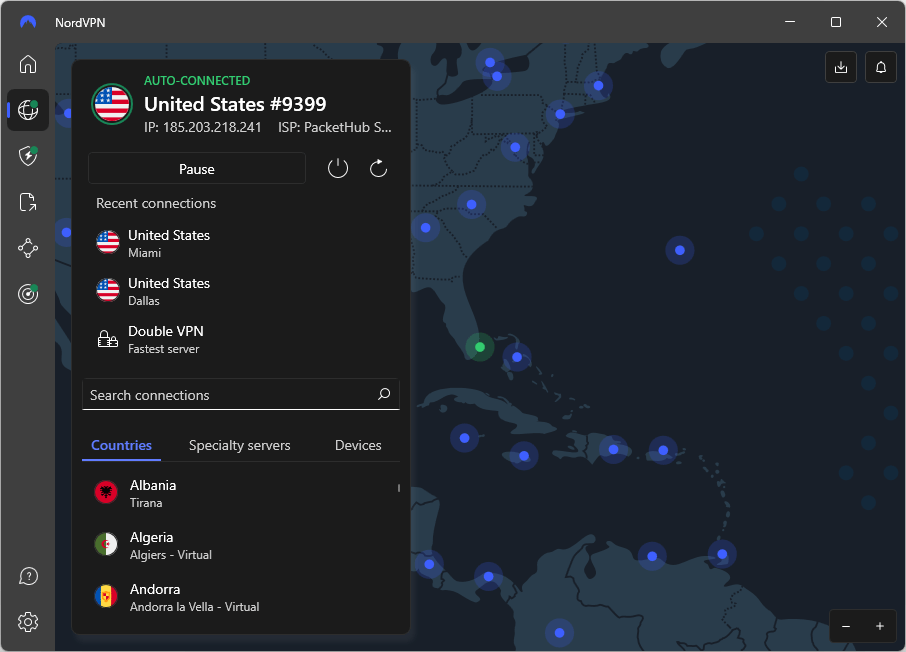Click the search magnifier icon
Screen dimensions: 906x652
[x=384, y=394]
